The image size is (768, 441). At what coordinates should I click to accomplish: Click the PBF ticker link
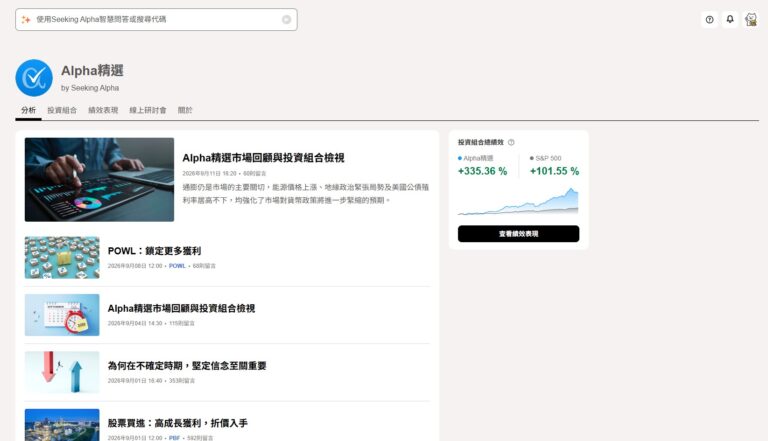pyautogui.click(x=174, y=438)
